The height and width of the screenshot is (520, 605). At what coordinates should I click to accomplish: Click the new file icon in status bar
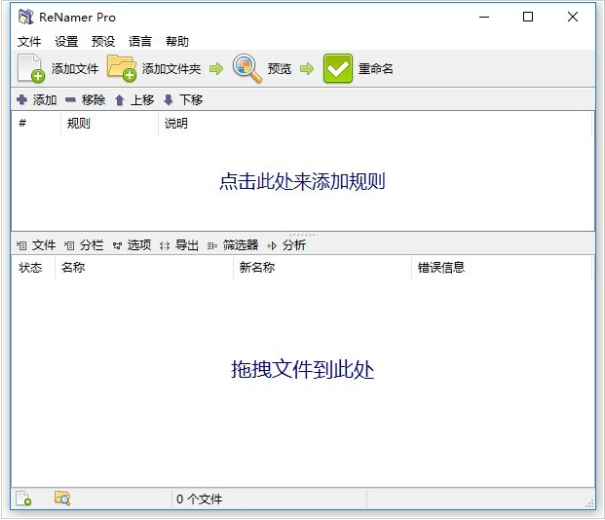23,498
